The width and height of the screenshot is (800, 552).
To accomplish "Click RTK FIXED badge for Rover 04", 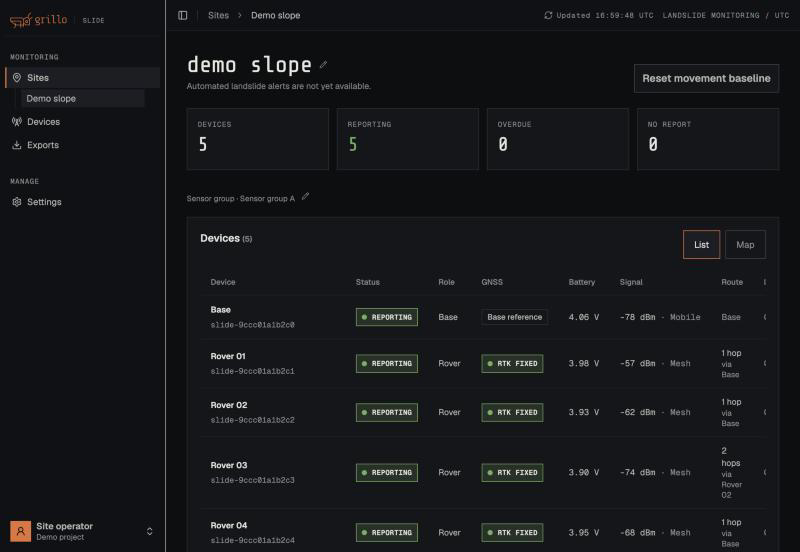I will tap(512, 533).
